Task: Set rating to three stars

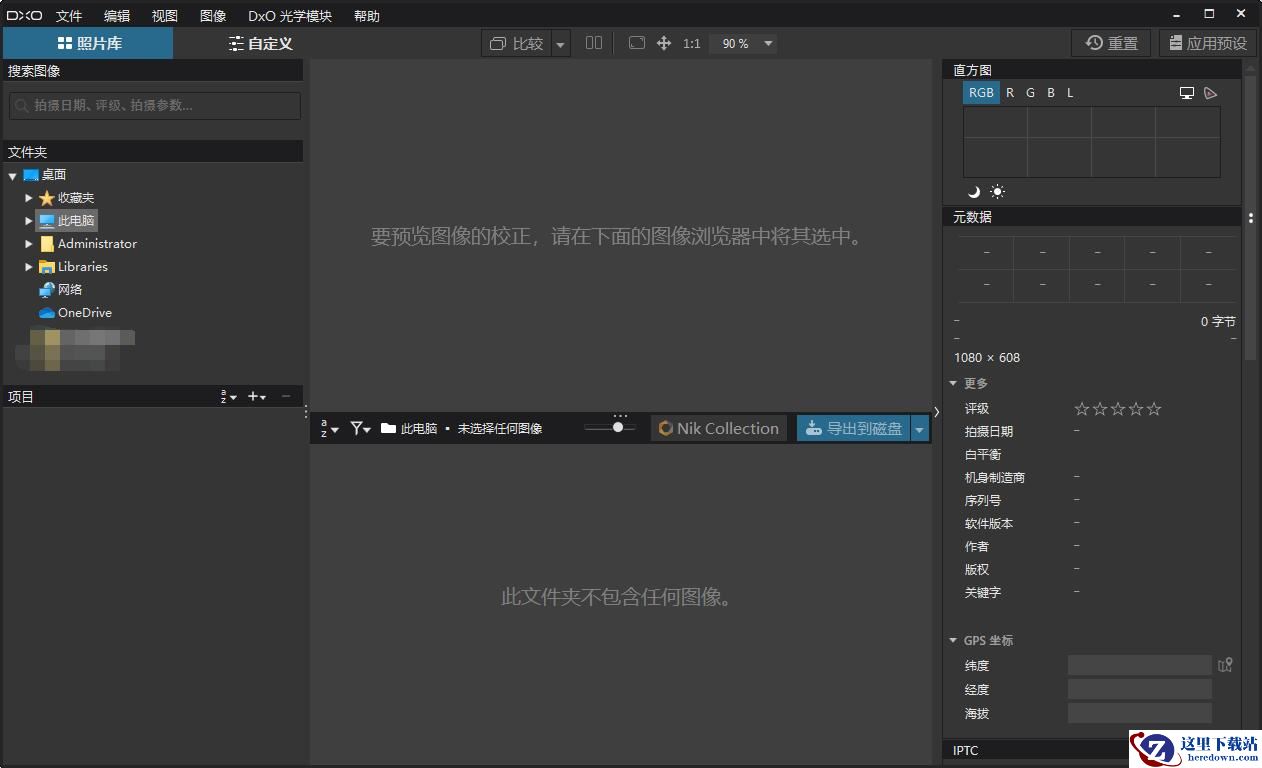Action: tap(1118, 409)
